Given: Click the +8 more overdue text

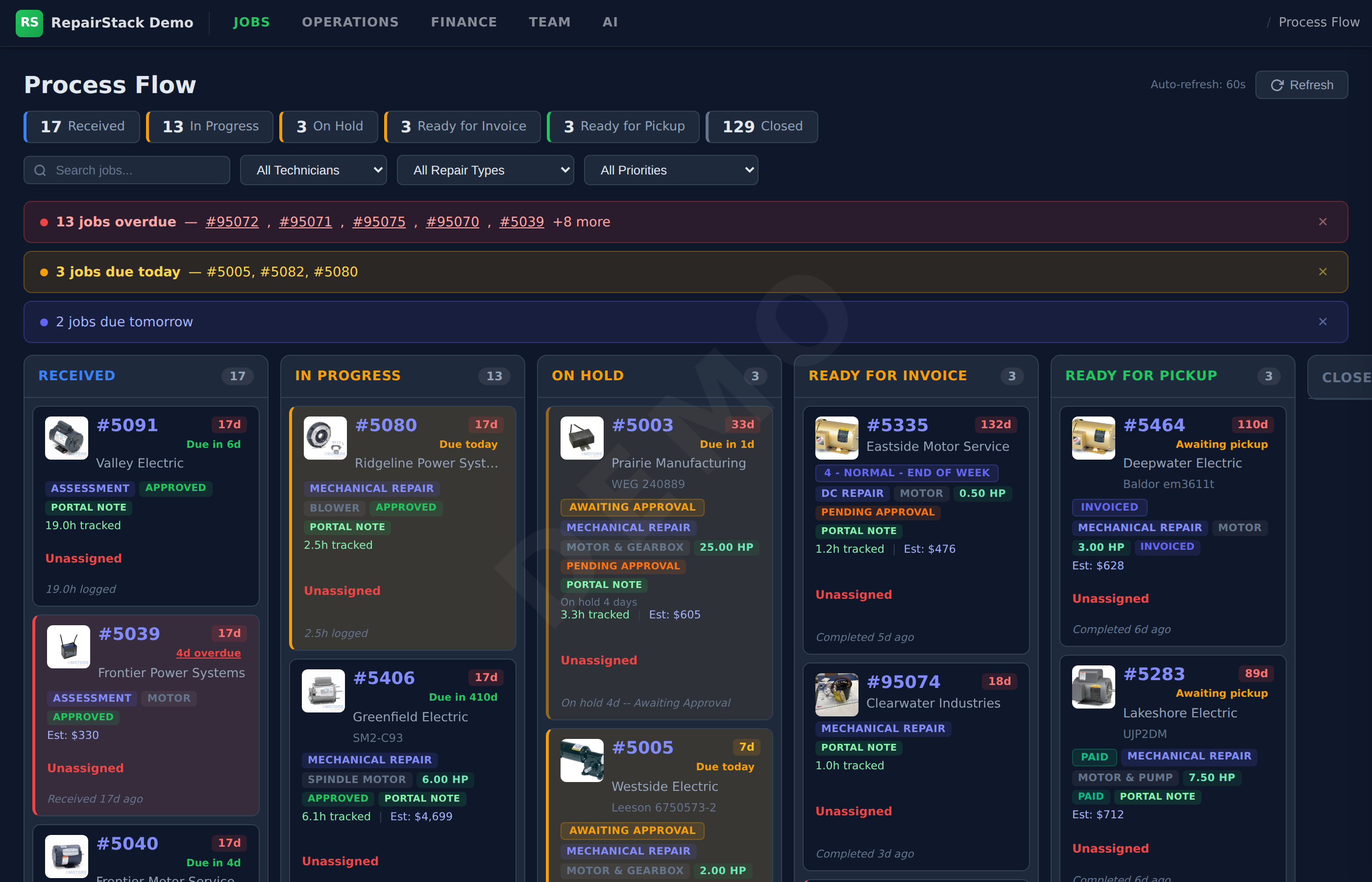Looking at the screenshot, I should [x=581, y=221].
